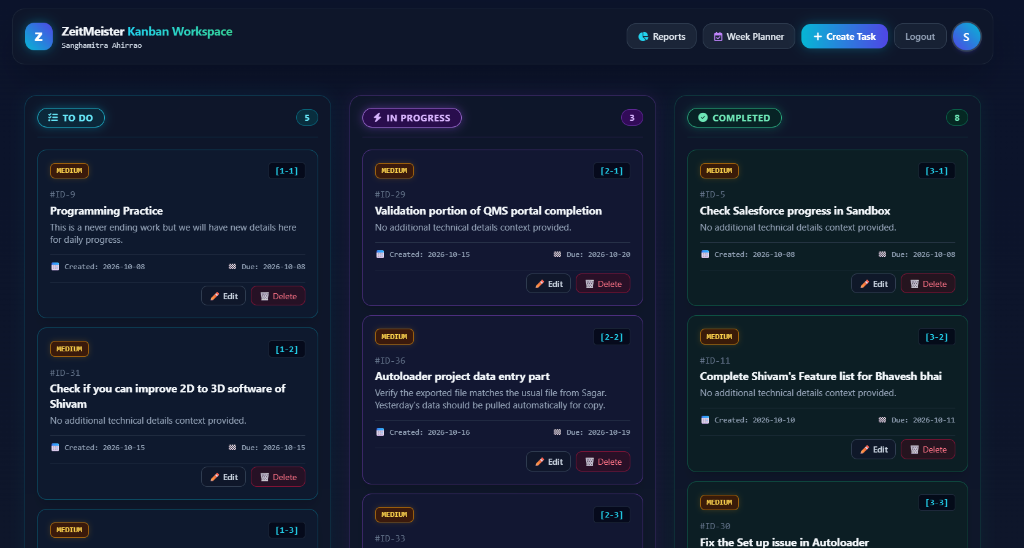Click the #ID-5 label
Screen dimensions: 1024x548
click(712, 195)
